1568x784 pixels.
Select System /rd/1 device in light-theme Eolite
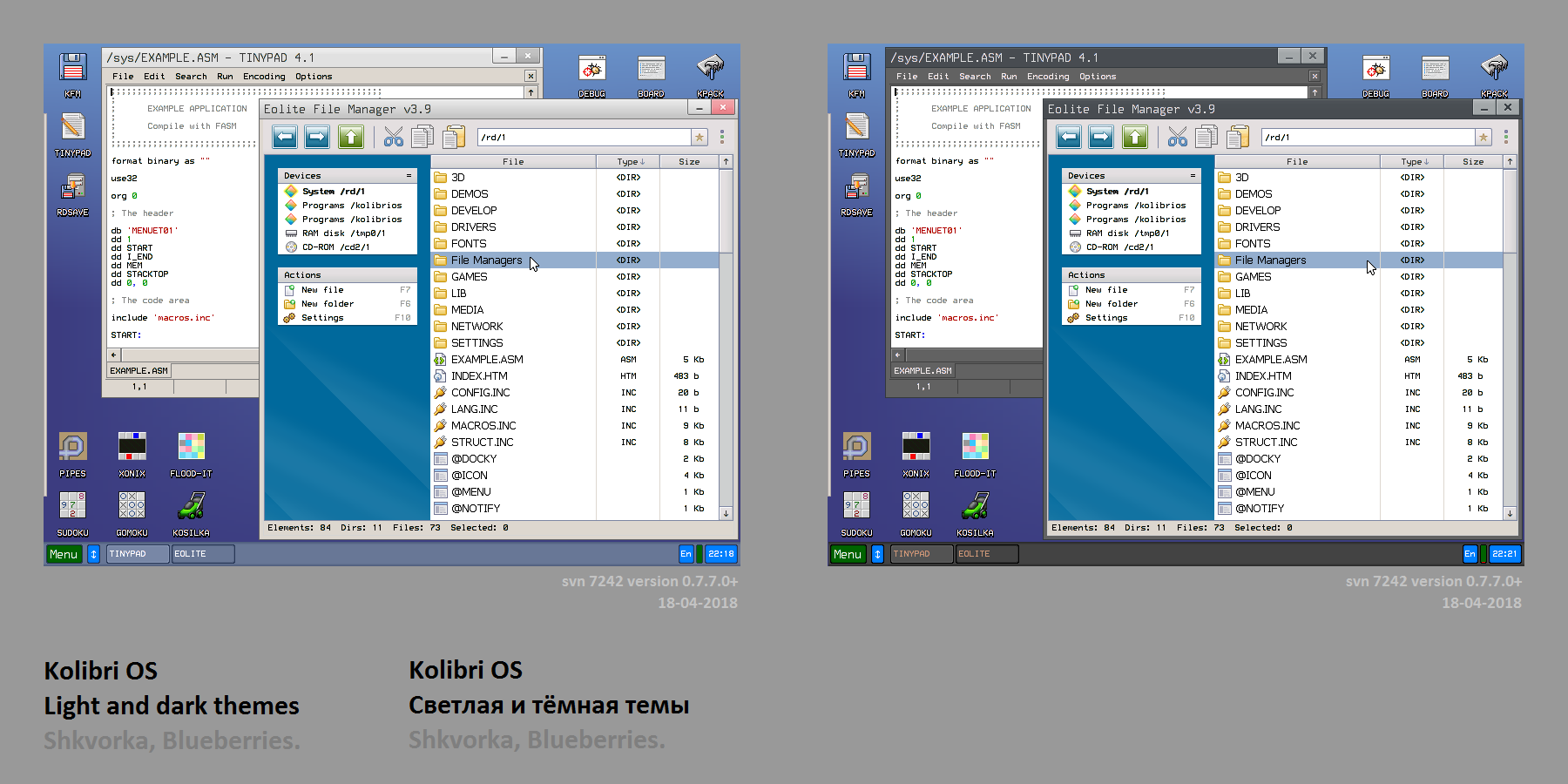348,192
